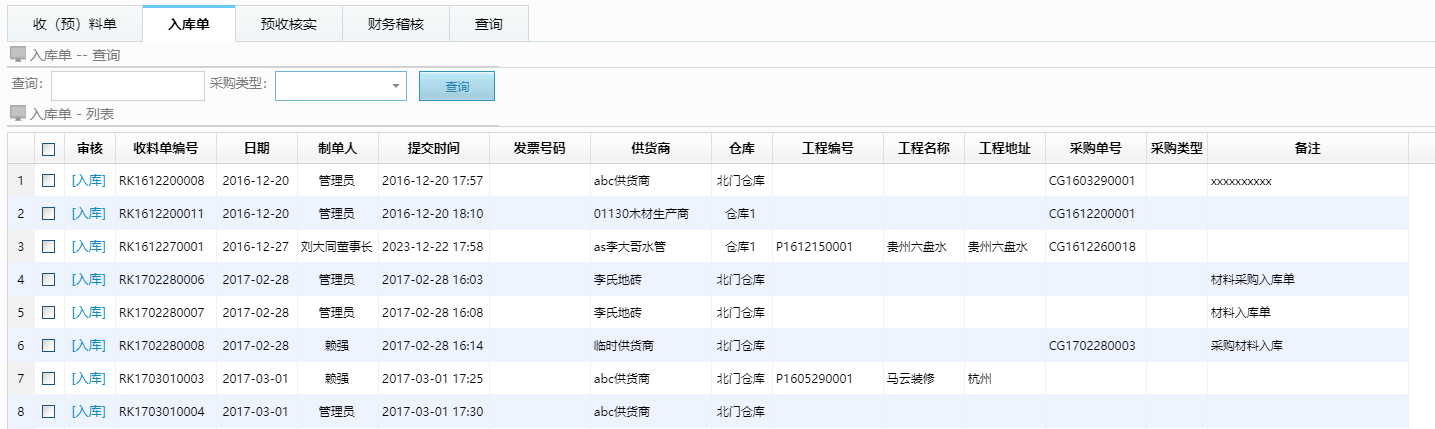Click creator 刘大同董事长
This screenshot has height=429, width=1435.
click(337, 247)
